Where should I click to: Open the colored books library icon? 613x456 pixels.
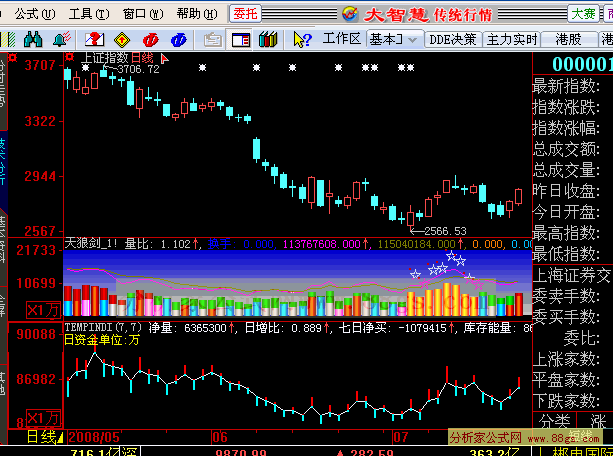(268, 39)
